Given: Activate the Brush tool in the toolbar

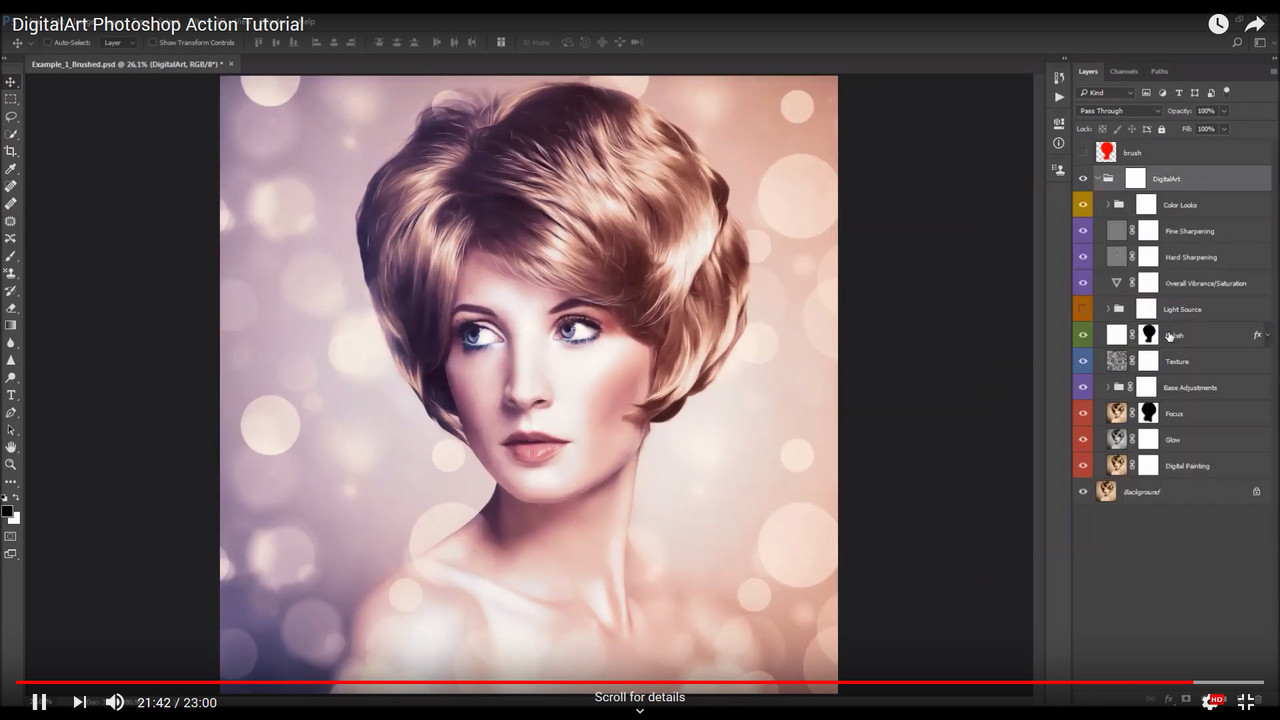Looking at the screenshot, I should (11, 256).
